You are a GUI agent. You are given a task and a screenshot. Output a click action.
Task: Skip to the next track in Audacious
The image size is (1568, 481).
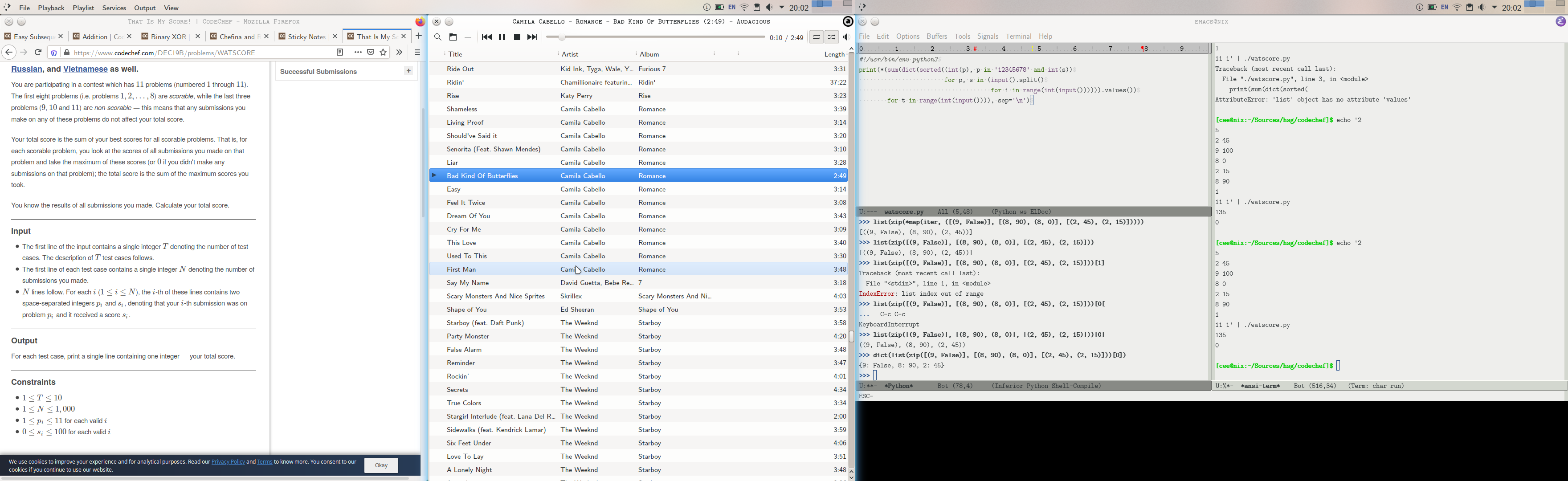coord(532,38)
